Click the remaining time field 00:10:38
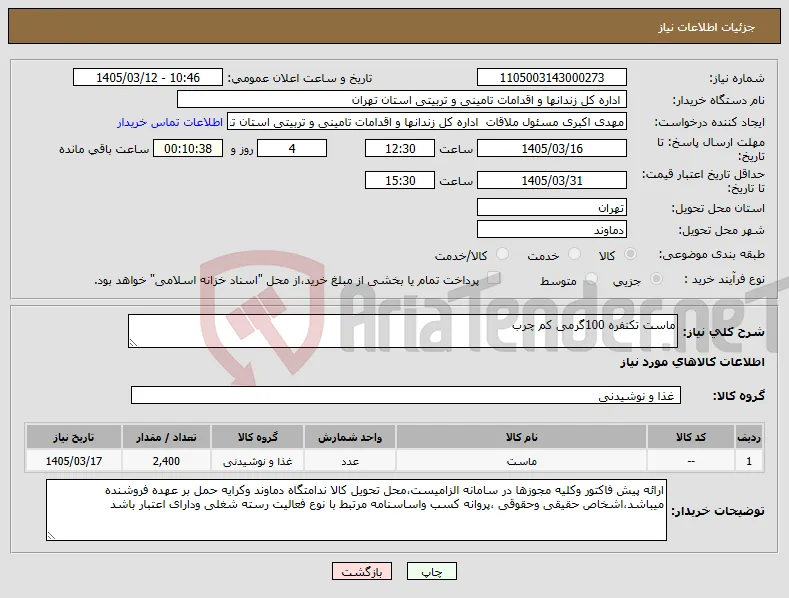Image resolution: width=789 pixels, height=598 pixels. [x=188, y=148]
